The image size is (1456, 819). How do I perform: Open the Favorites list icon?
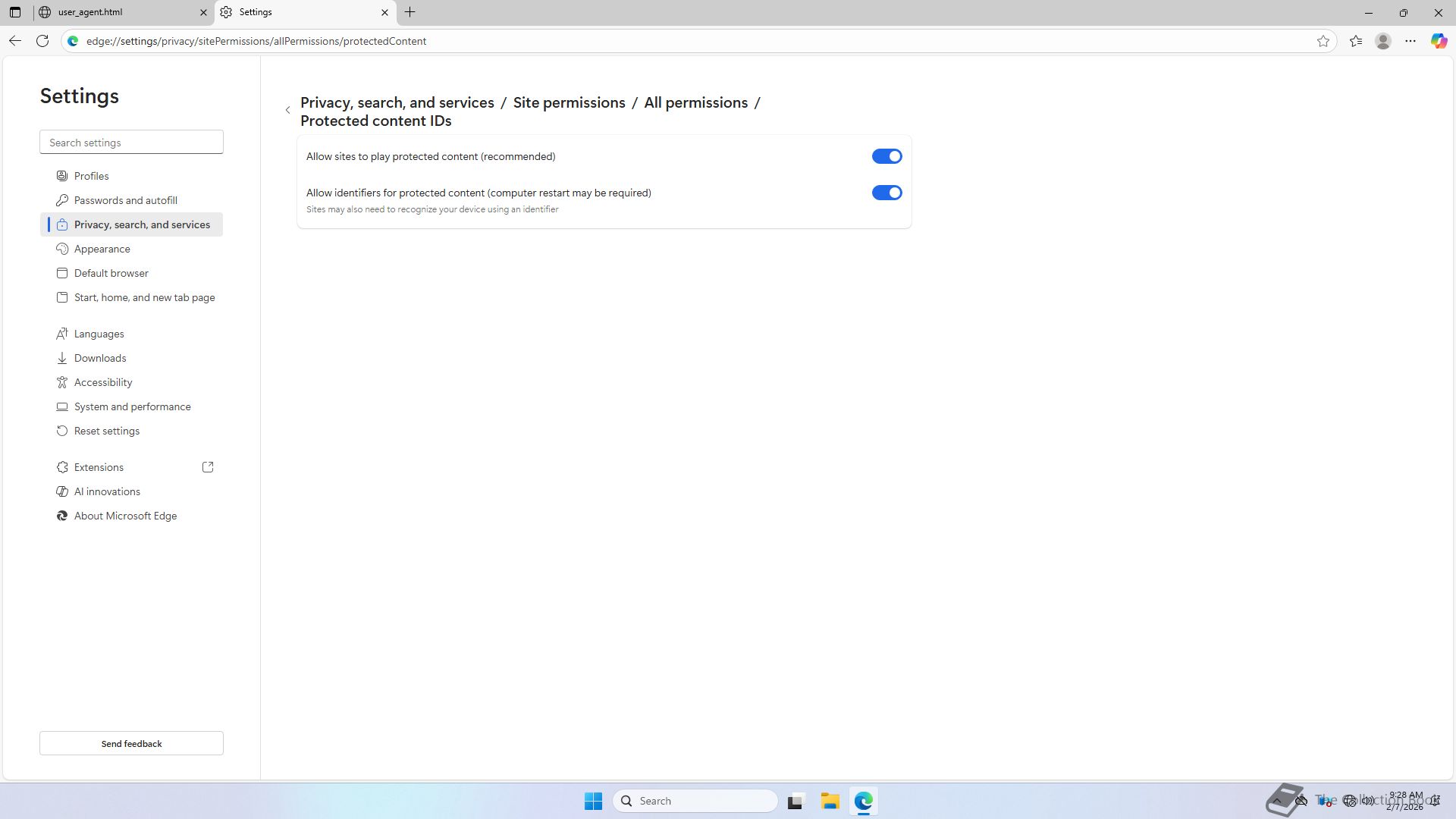pos(1356,41)
